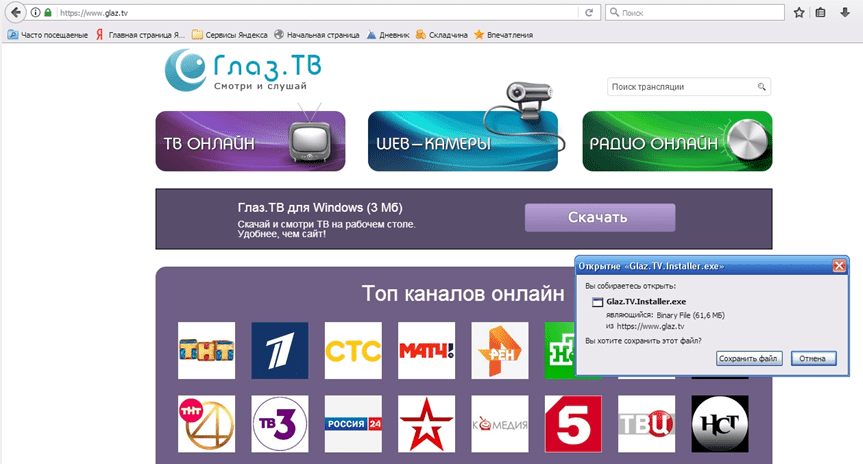Open the Глаз.ТВ logo homepage

pyautogui.click(x=243, y=70)
